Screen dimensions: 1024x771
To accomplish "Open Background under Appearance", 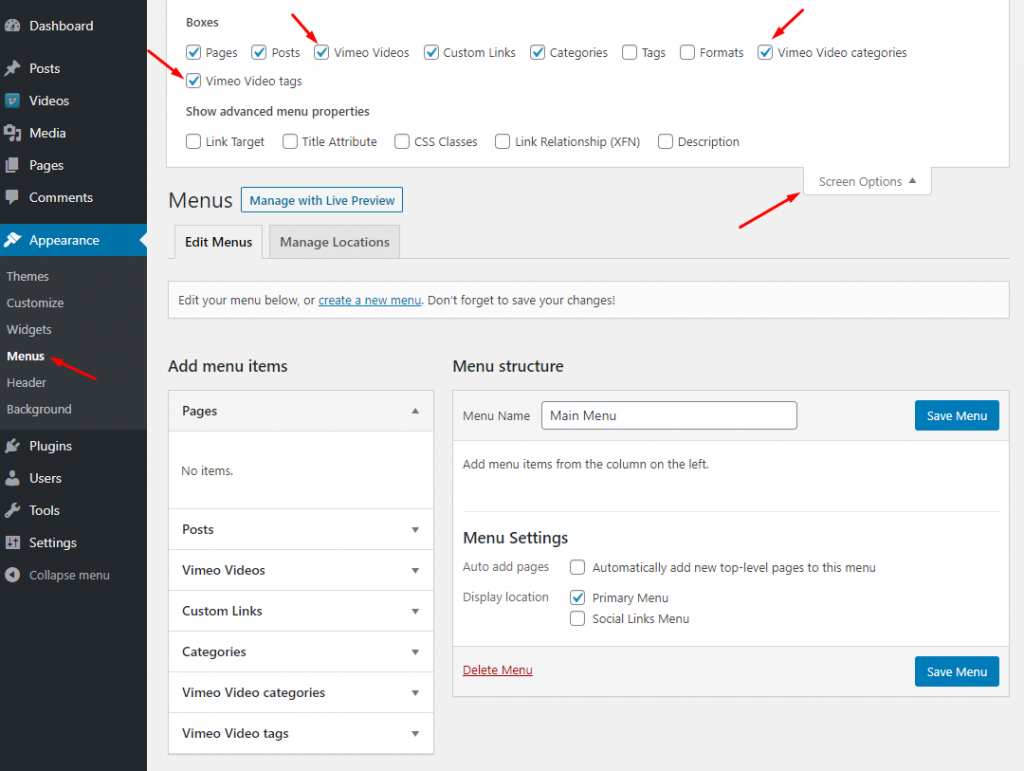I will point(39,409).
